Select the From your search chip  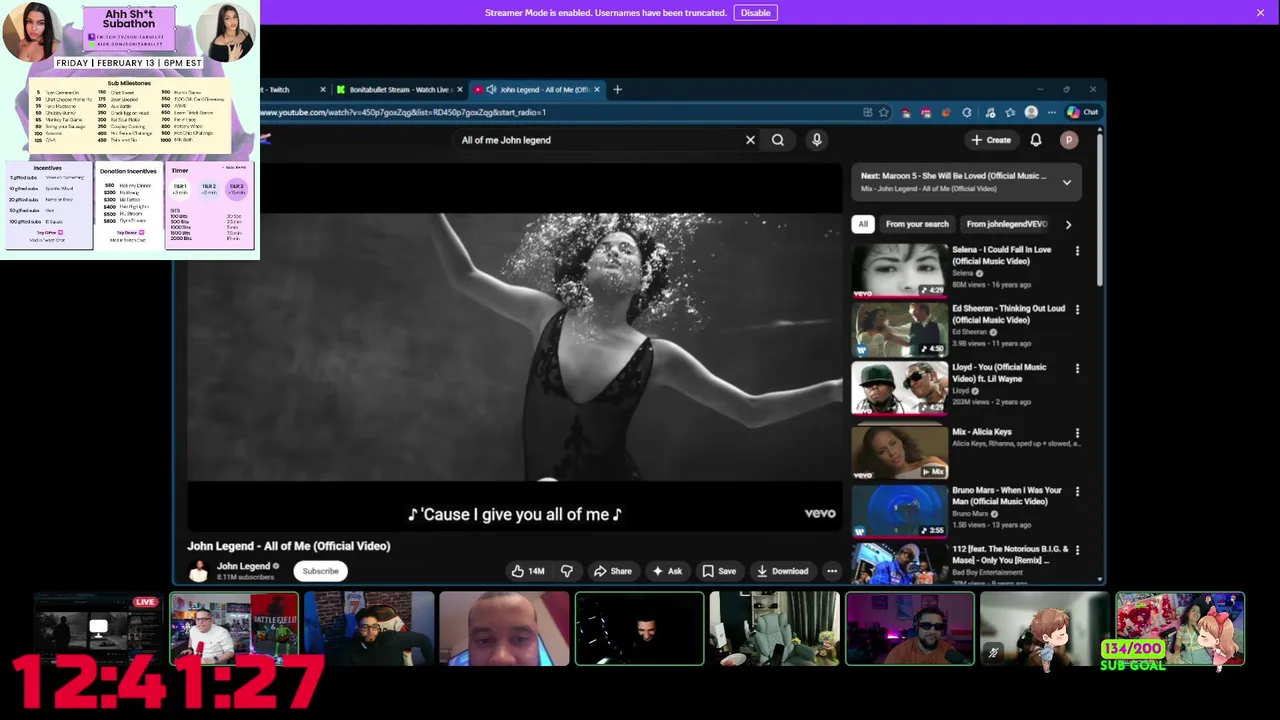point(917,224)
